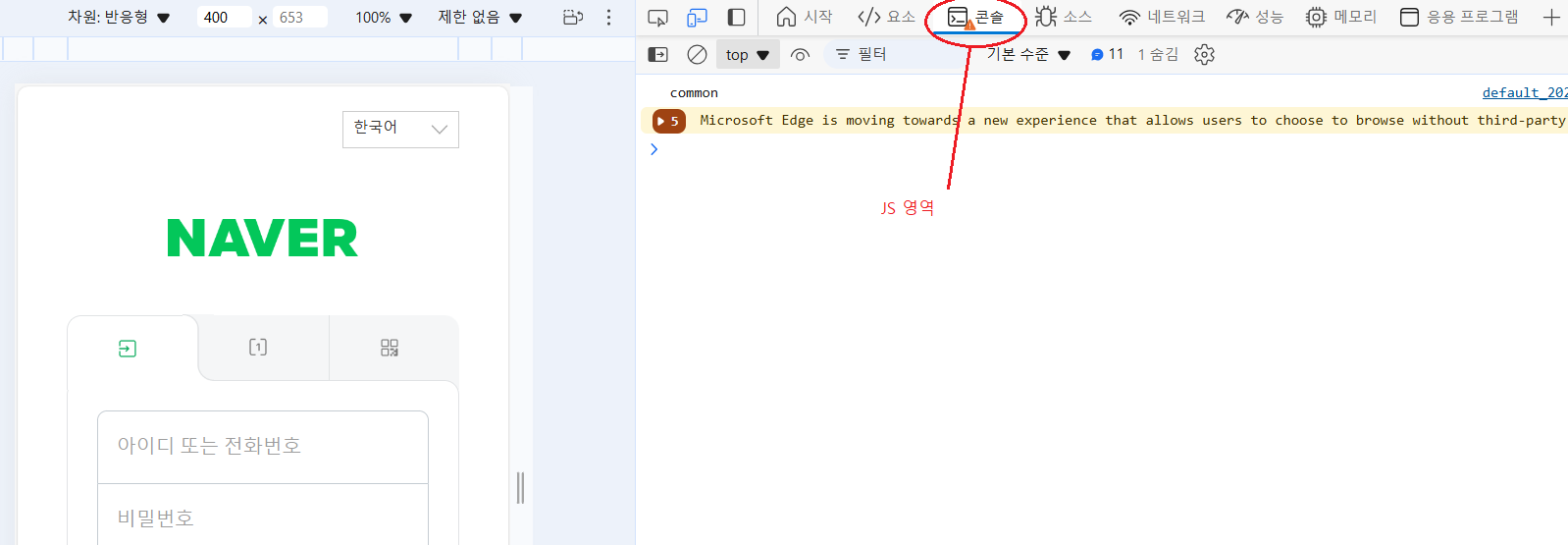Open the 요소 (Elements) tab
This screenshot has height=545, width=1568.
pyautogui.click(x=886, y=17)
